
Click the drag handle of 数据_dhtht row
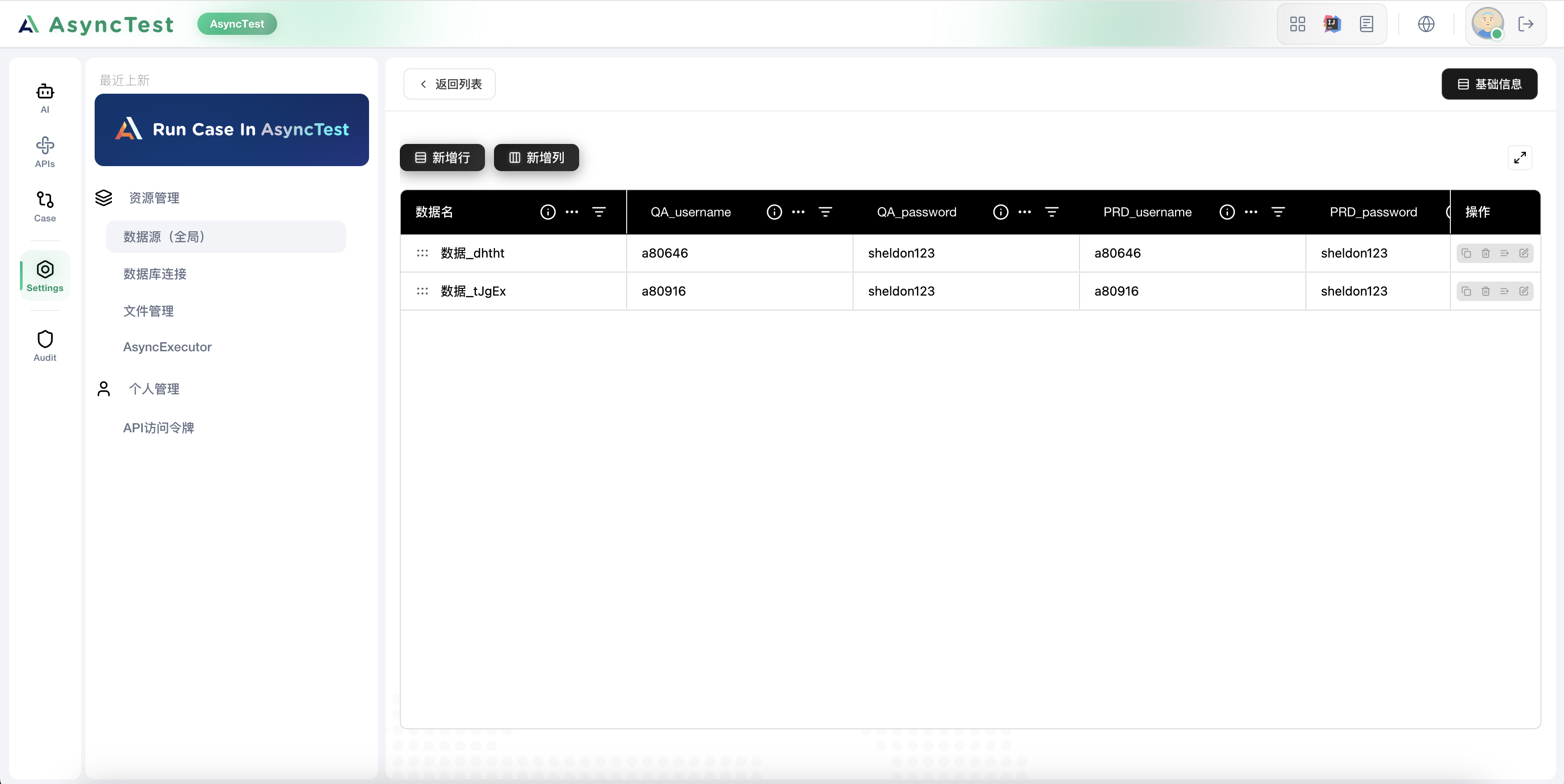422,253
